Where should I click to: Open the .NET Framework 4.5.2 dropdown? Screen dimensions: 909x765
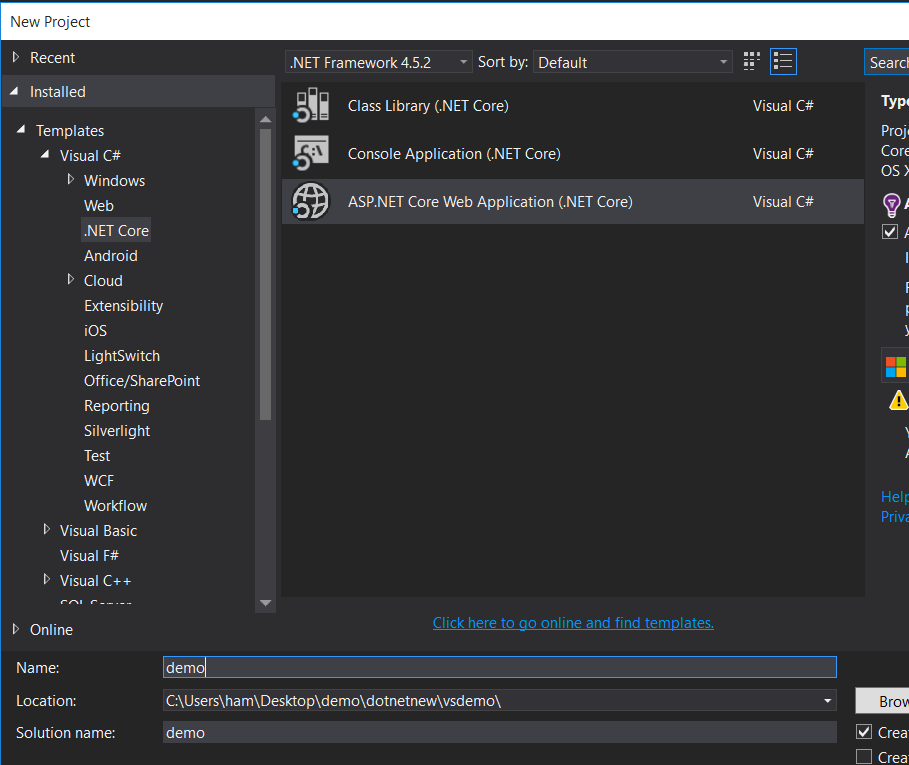click(x=379, y=62)
